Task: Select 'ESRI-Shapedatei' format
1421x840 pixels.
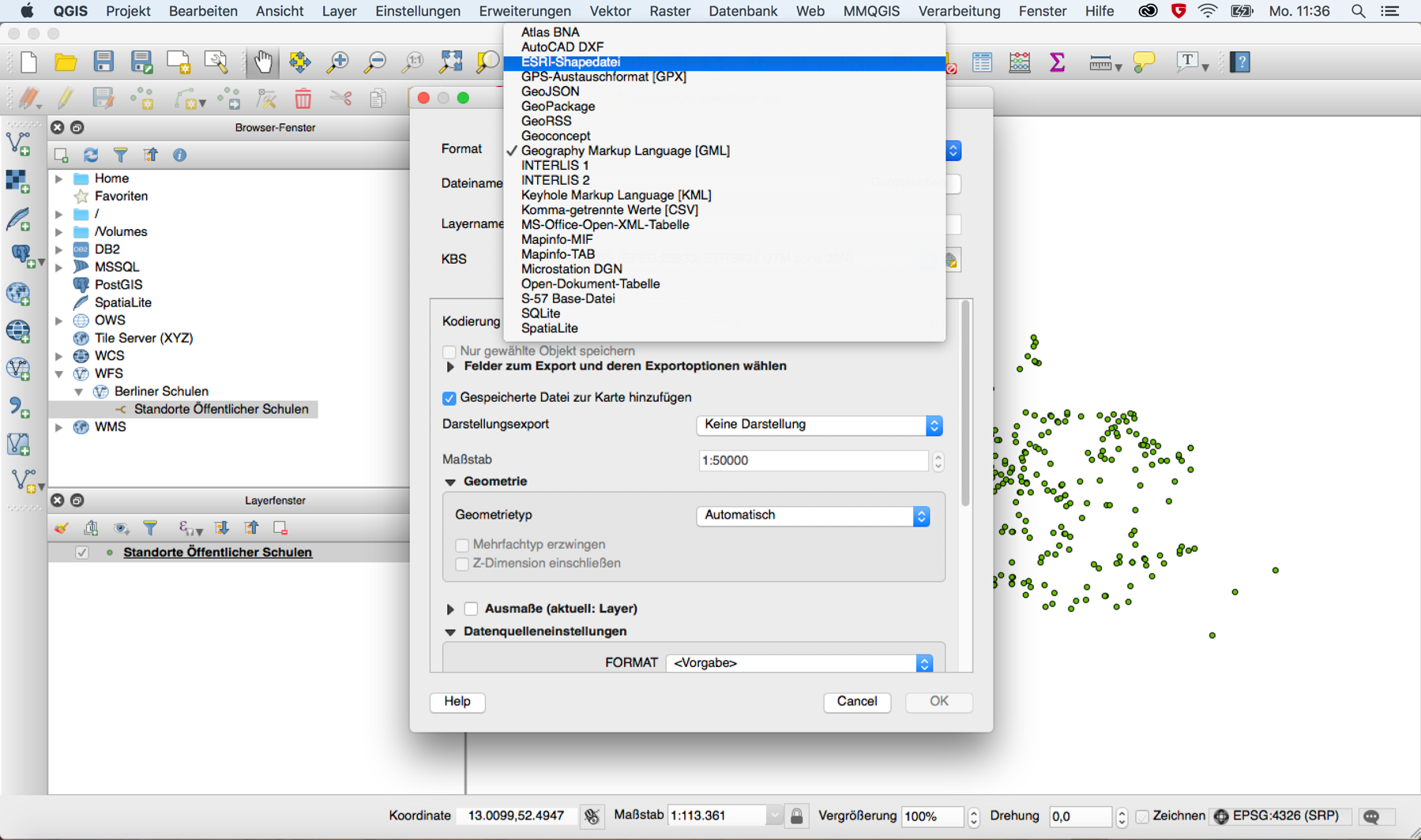Action: pyautogui.click(x=724, y=62)
